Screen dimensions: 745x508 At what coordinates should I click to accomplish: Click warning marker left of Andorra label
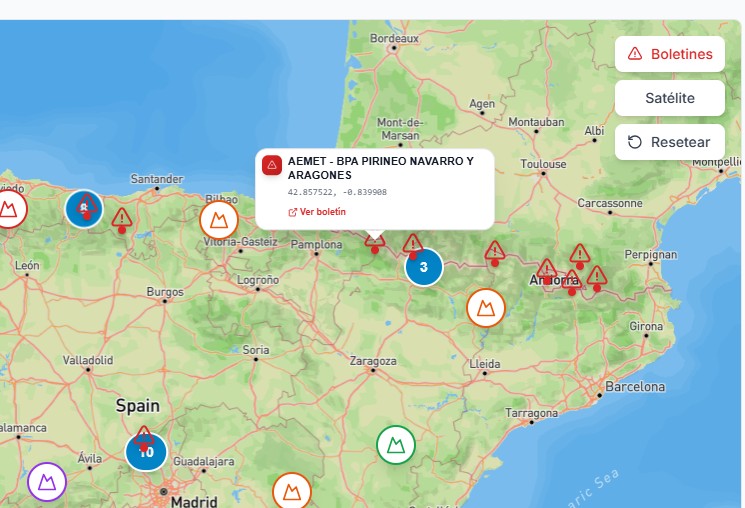[547, 271]
